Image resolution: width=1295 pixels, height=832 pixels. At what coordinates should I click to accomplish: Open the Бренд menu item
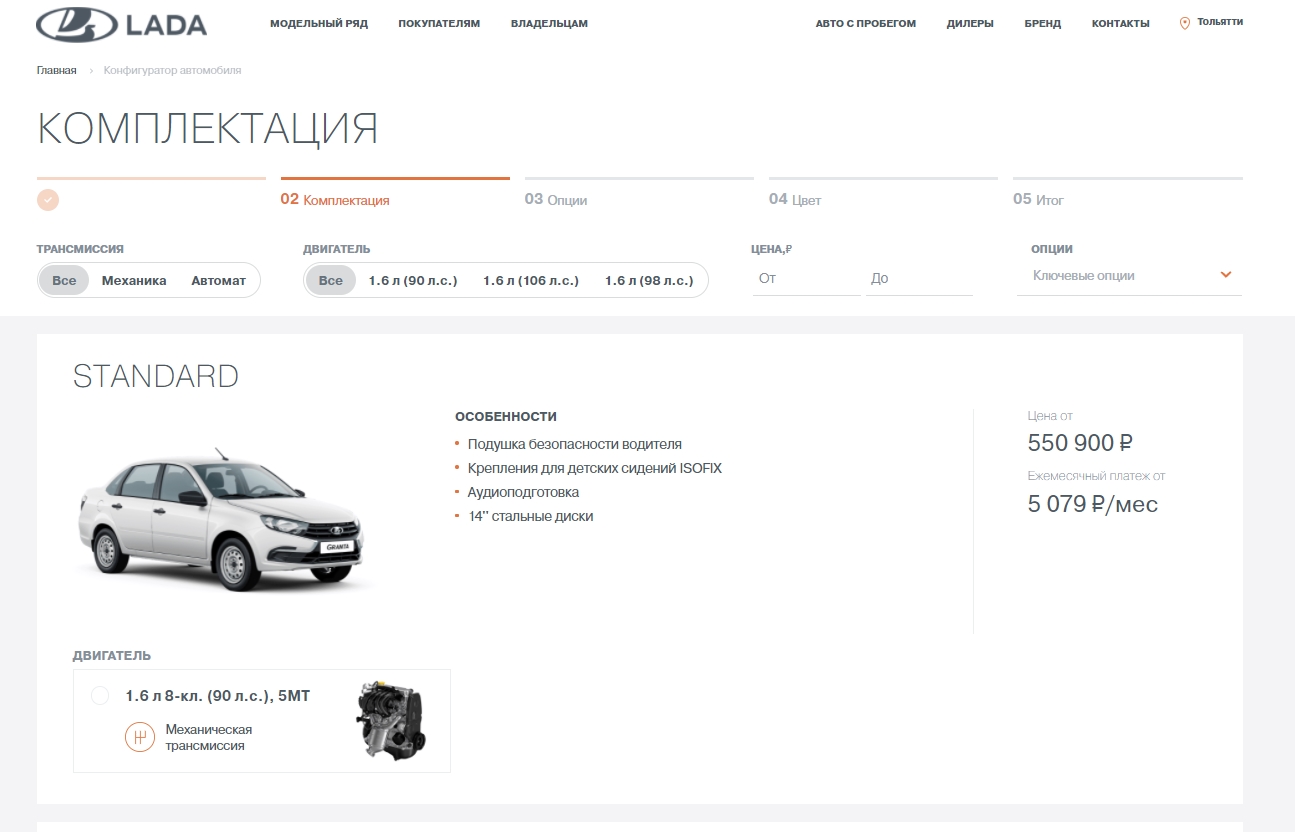[1043, 23]
